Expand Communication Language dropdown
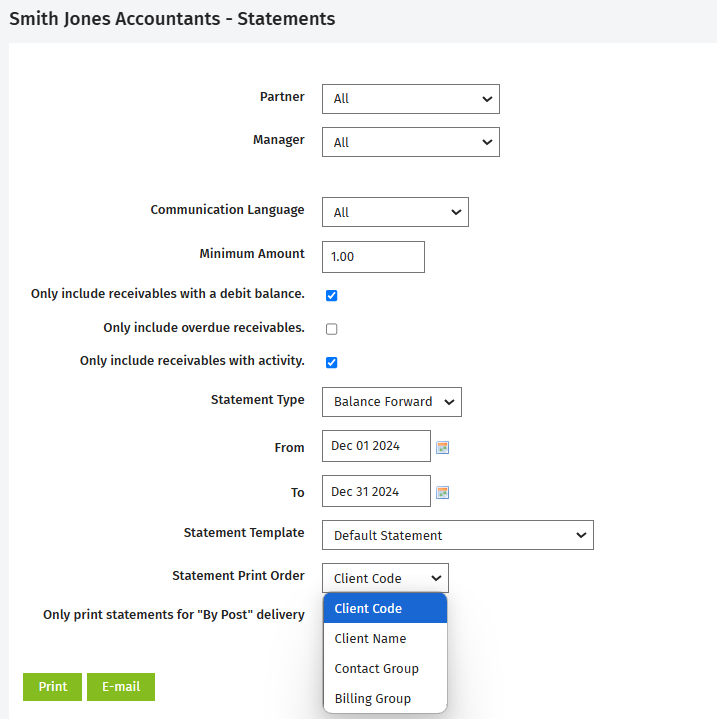This screenshot has height=719, width=717. tap(395, 212)
